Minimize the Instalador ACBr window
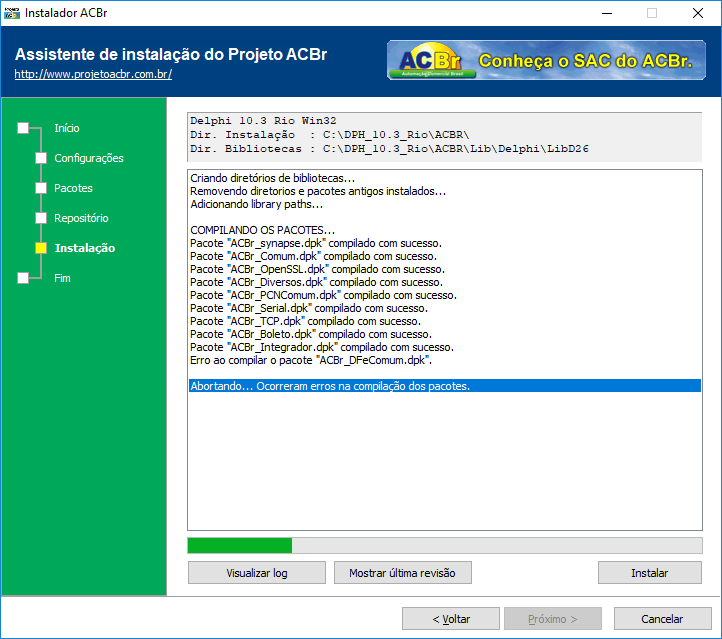 tap(607, 13)
